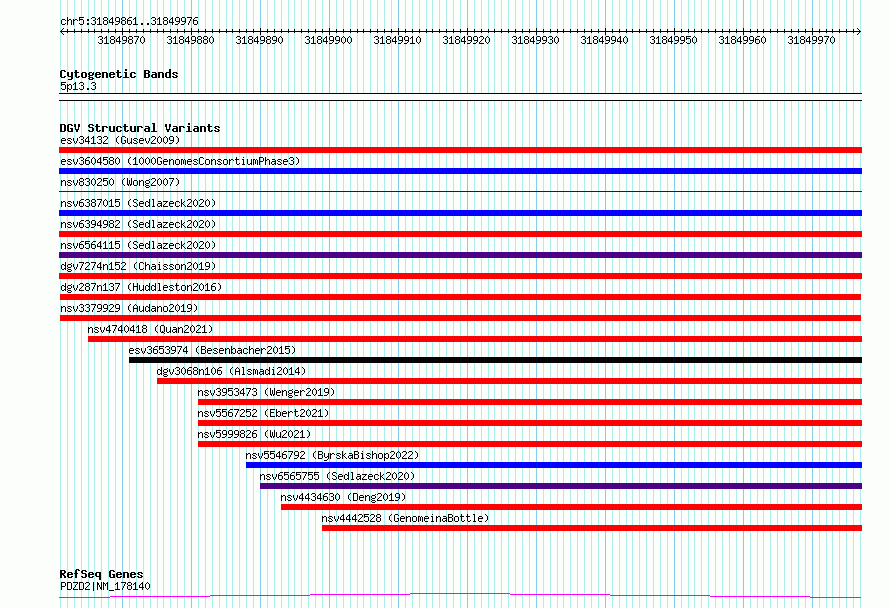
Task: Click red bar beneath nsv5999826
Action: coord(530,444)
